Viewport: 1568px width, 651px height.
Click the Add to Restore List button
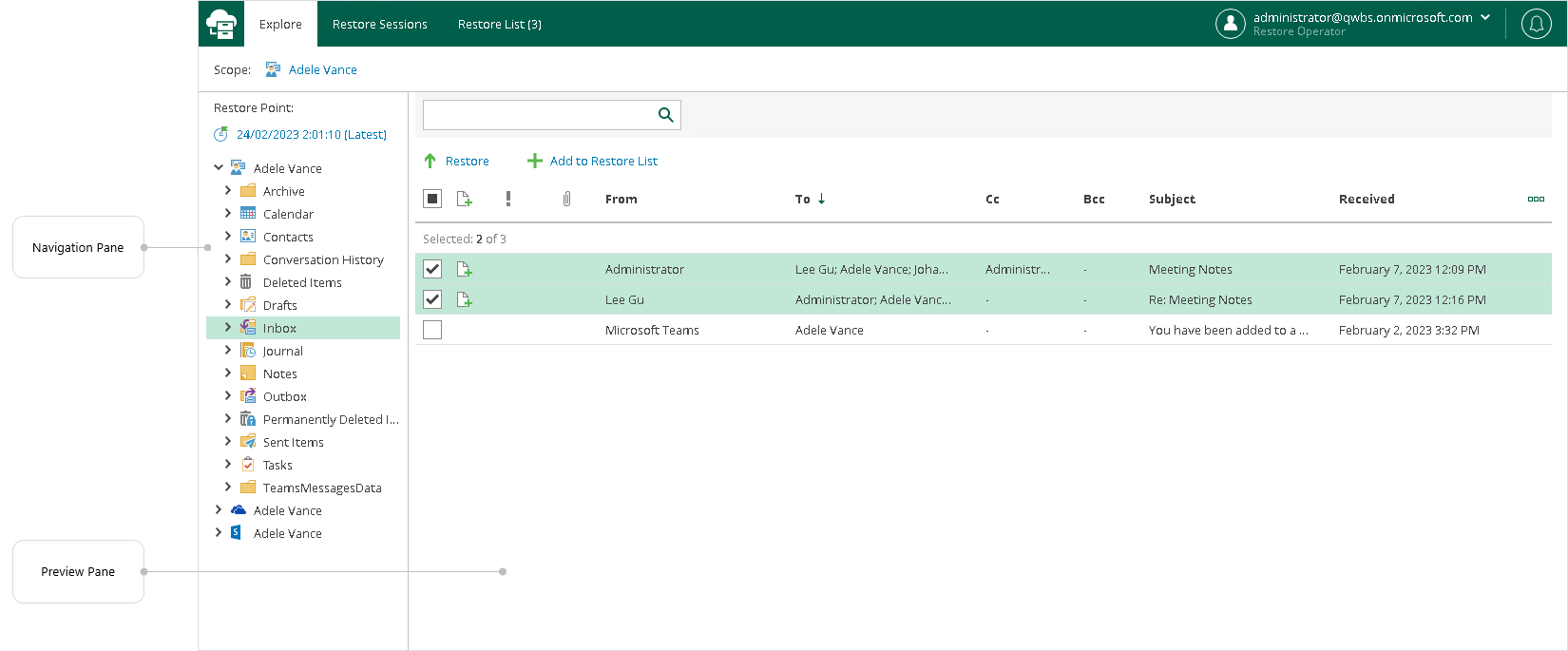click(593, 162)
